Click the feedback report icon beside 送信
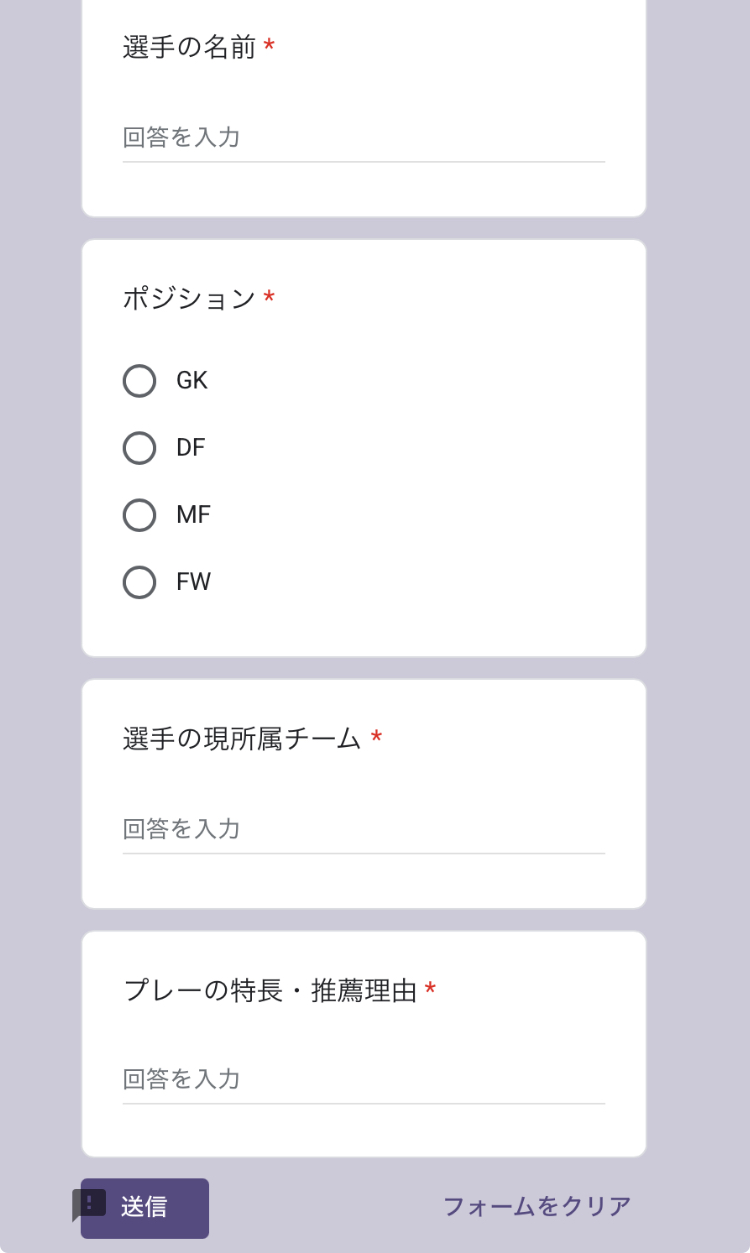Image resolution: width=750 pixels, height=1253 pixels. tap(89, 1203)
